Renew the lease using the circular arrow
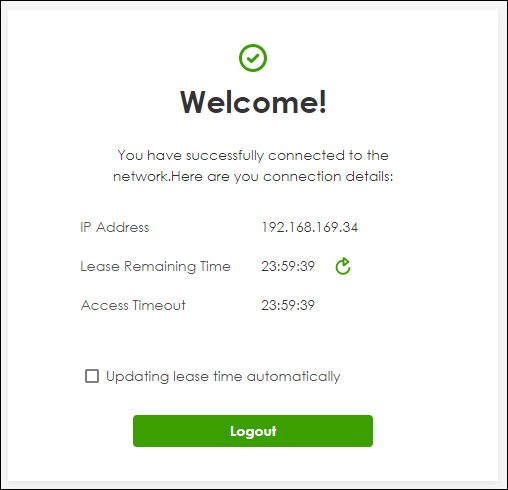The image size is (508, 490). click(343, 266)
